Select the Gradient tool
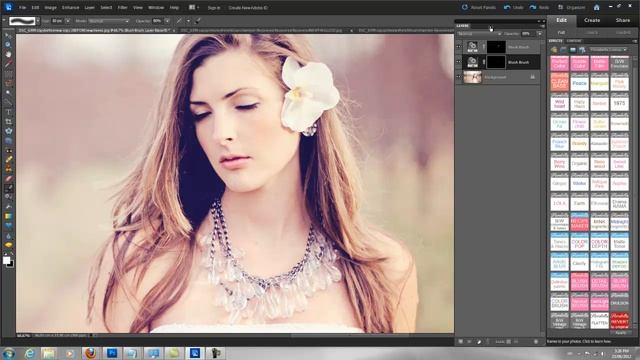The height and width of the screenshot is (360, 640). click(x=8, y=216)
